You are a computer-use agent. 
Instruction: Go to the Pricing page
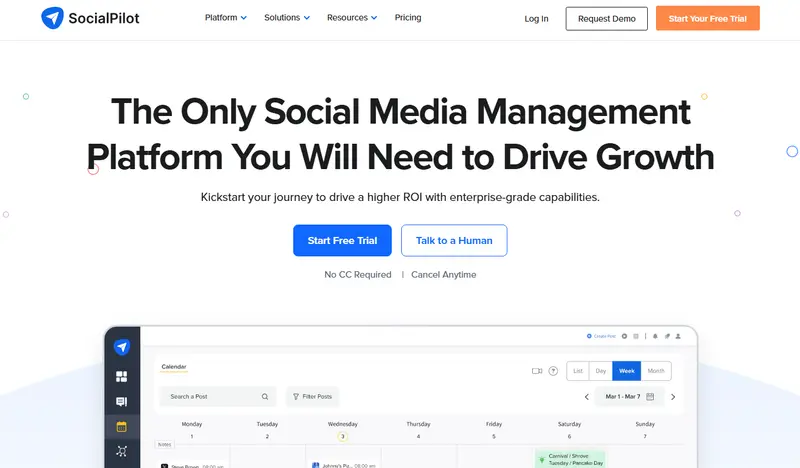point(408,17)
